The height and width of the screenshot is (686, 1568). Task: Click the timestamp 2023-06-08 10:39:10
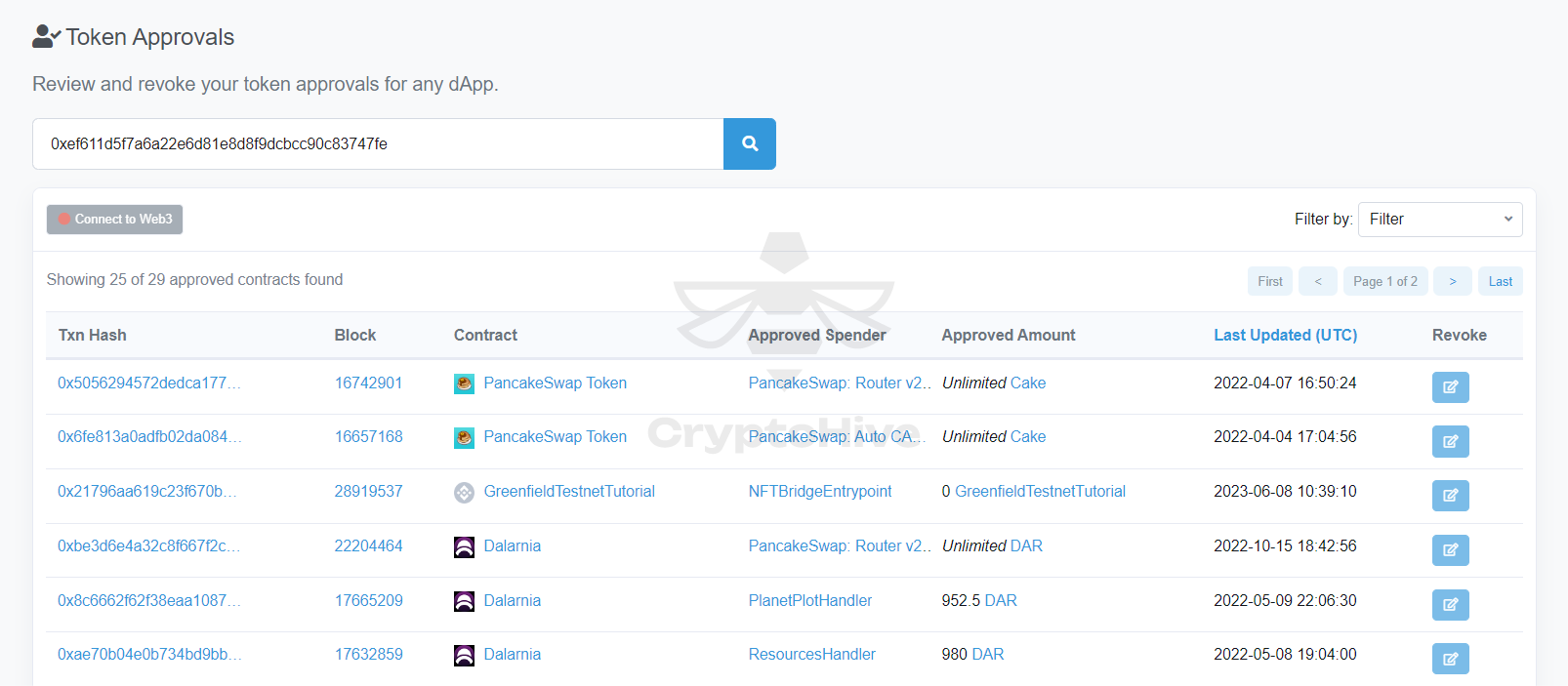pyautogui.click(x=1285, y=491)
